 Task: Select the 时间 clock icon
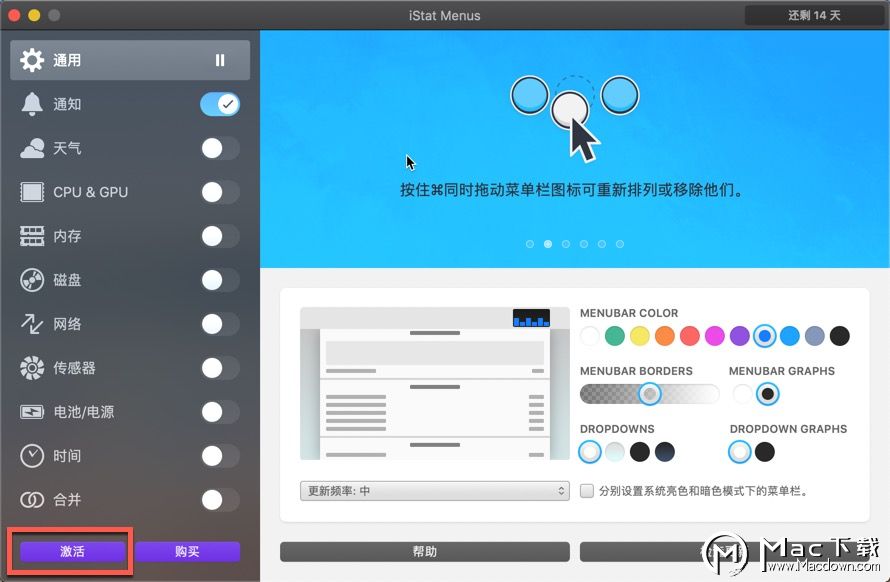(32, 456)
